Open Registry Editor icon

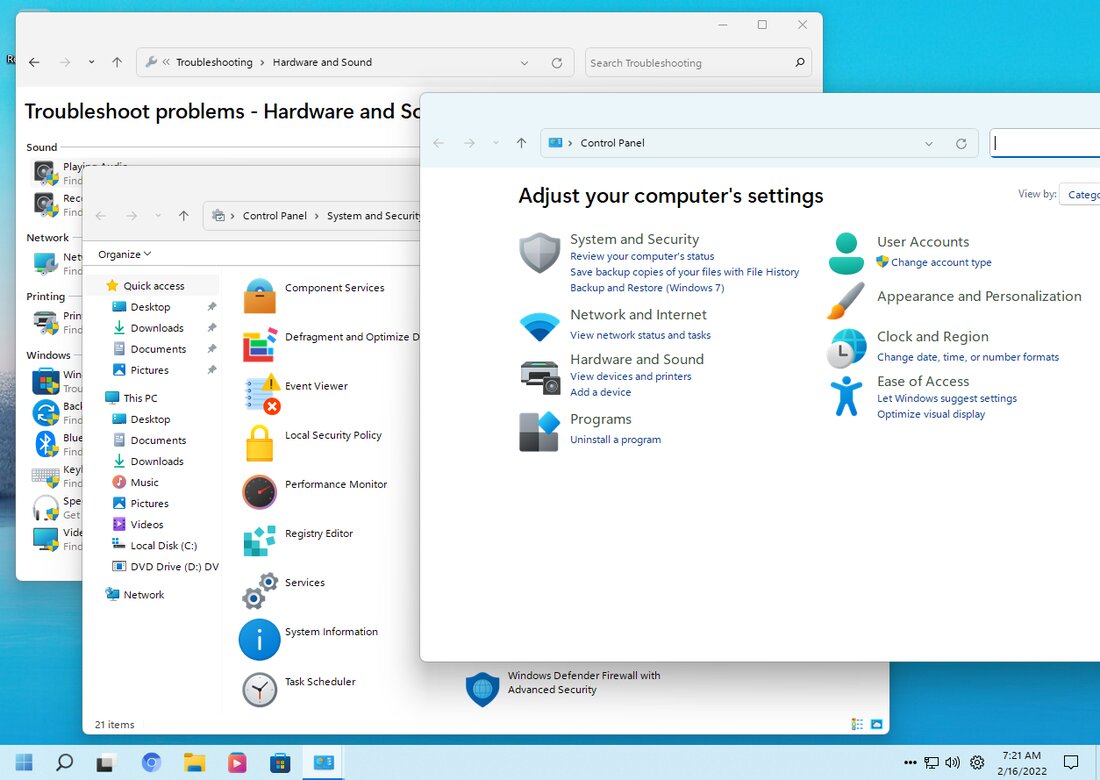[x=260, y=541]
